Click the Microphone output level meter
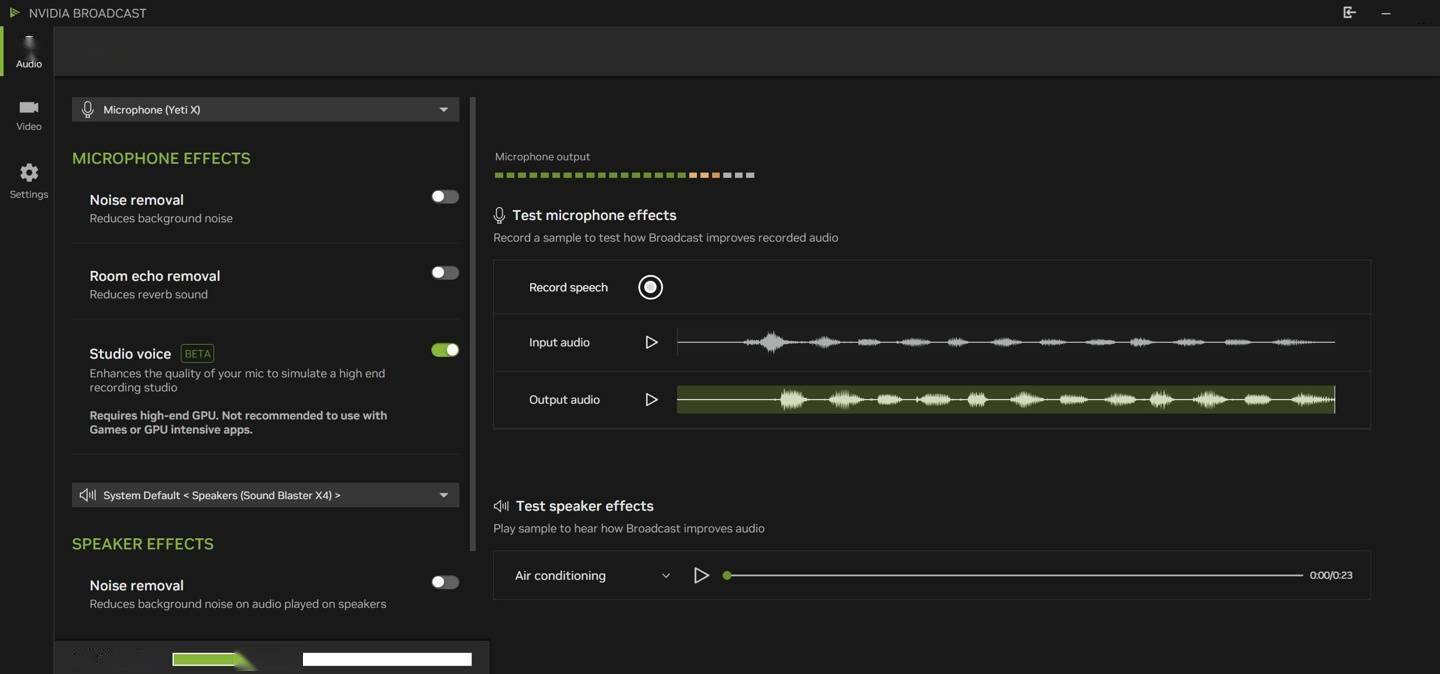Viewport: 1440px width, 674px height. point(625,175)
